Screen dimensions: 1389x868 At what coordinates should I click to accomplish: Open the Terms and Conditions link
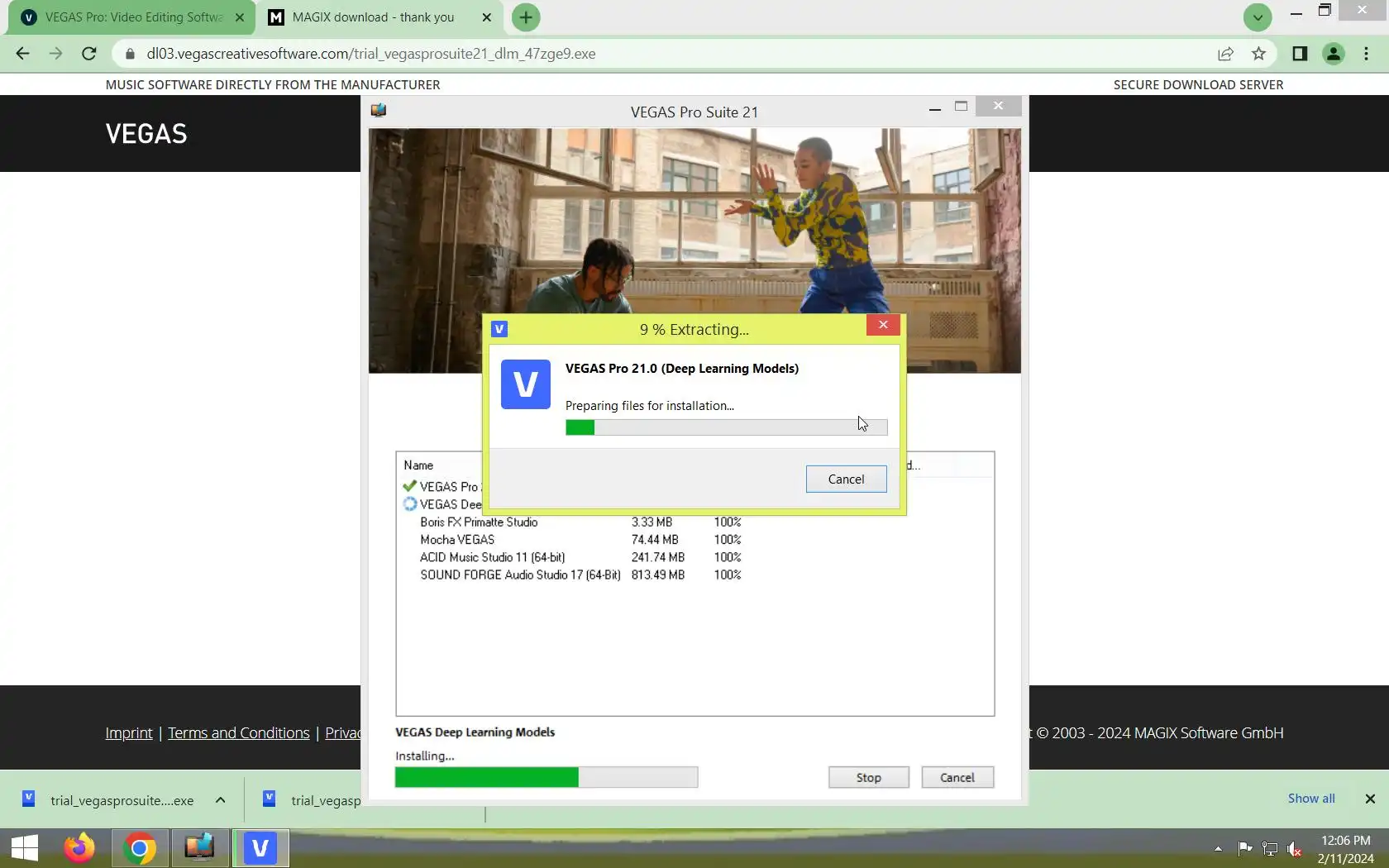click(x=239, y=733)
